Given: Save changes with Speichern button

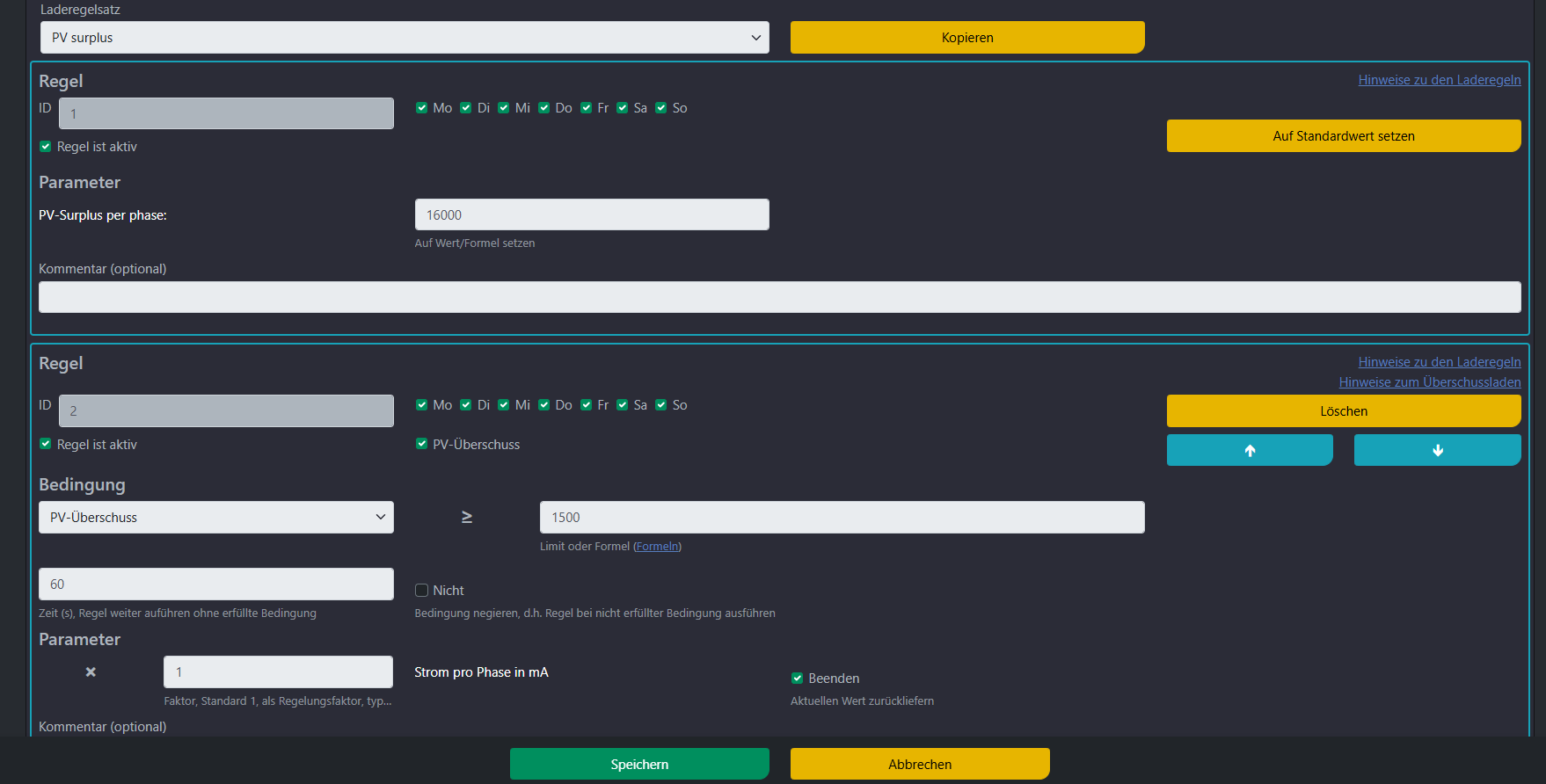Looking at the screenshot, I should tap(639, 765).
